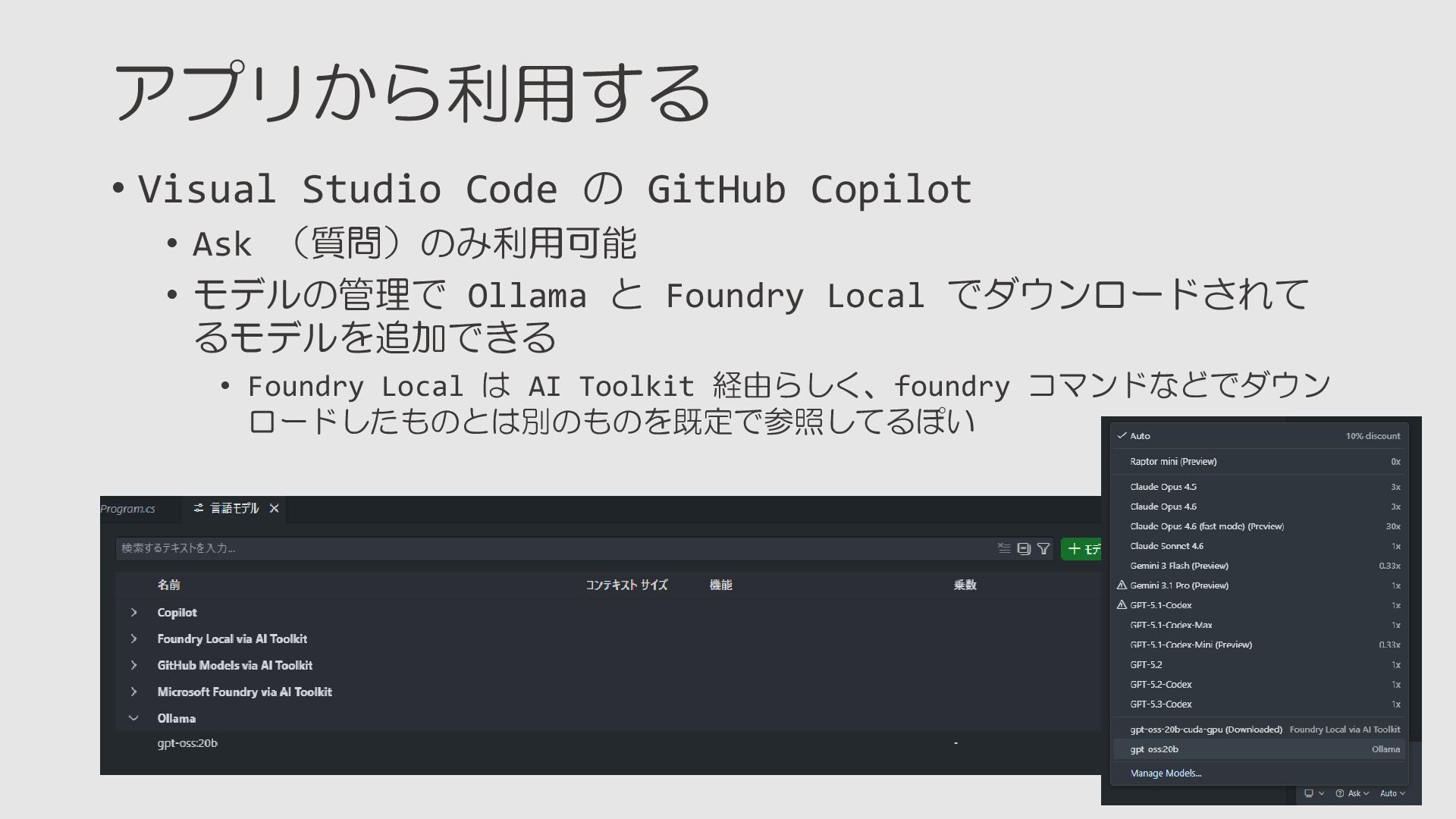Viewport: 1456px width, 819px height.
Task: Click the settings icon on the 言語モデル tab
Action: pyautogui.click(x=199, y=508)
